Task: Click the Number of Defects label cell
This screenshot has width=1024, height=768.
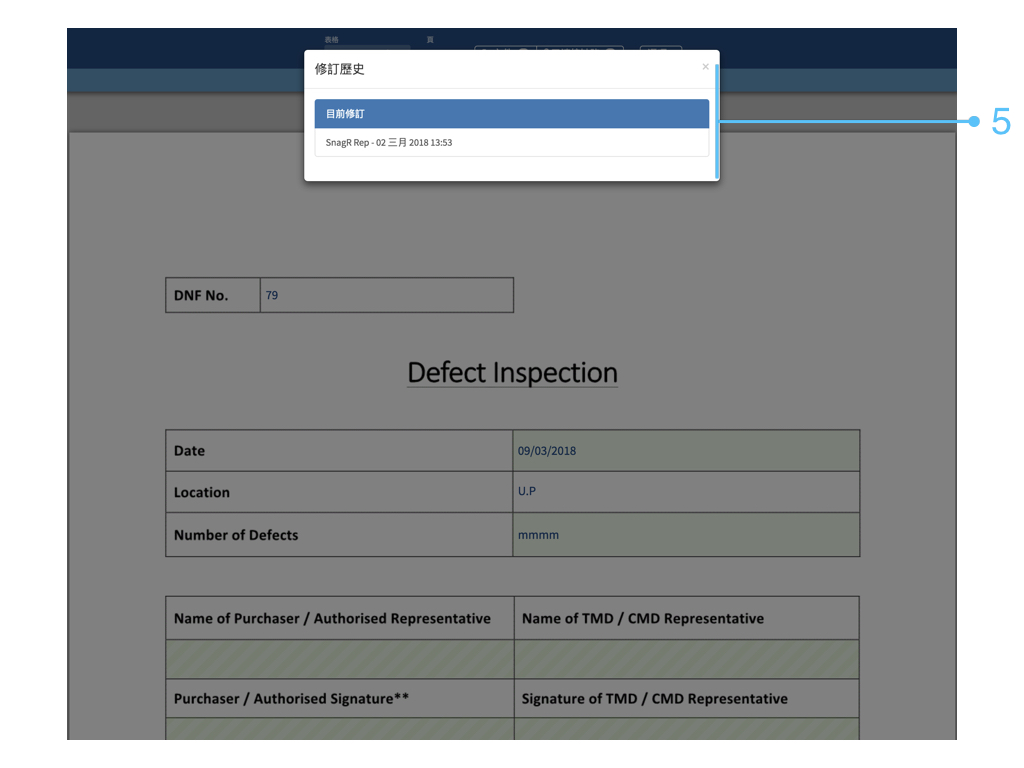Action: click(340, 535)
